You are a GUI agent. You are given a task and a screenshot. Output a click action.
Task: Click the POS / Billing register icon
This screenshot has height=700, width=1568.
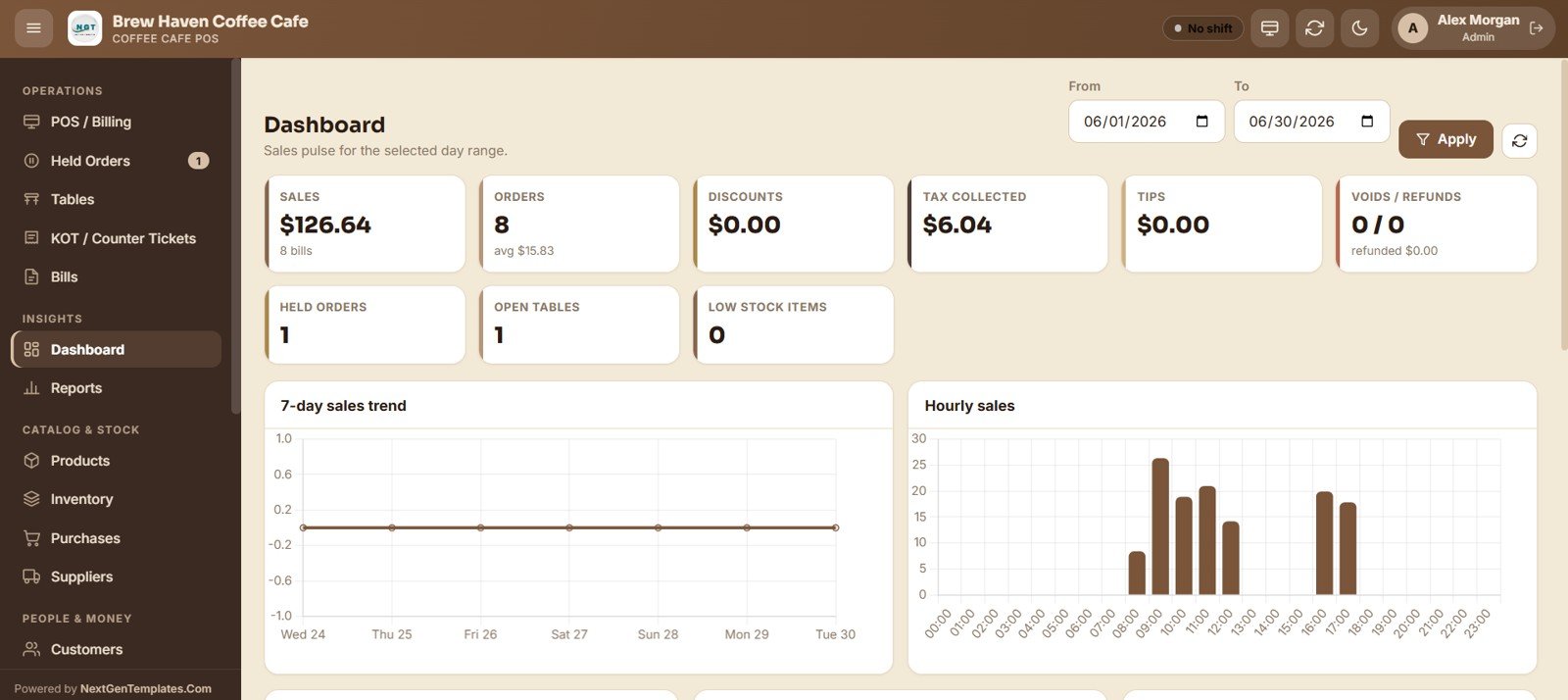coord(31,122)
